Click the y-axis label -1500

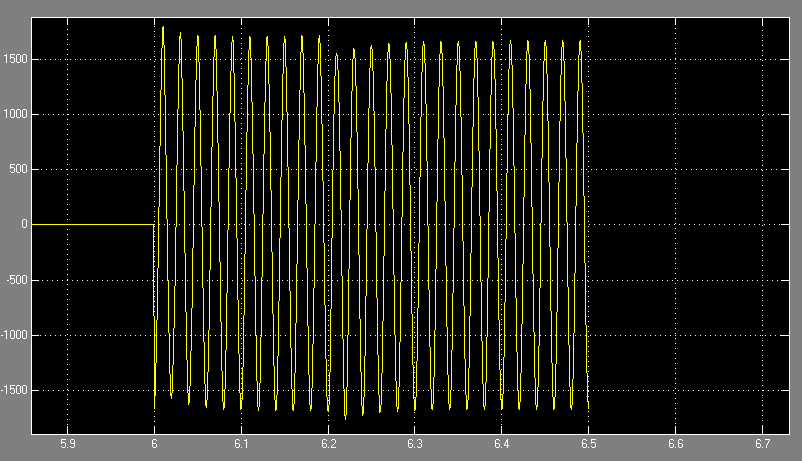pos(14,390)
